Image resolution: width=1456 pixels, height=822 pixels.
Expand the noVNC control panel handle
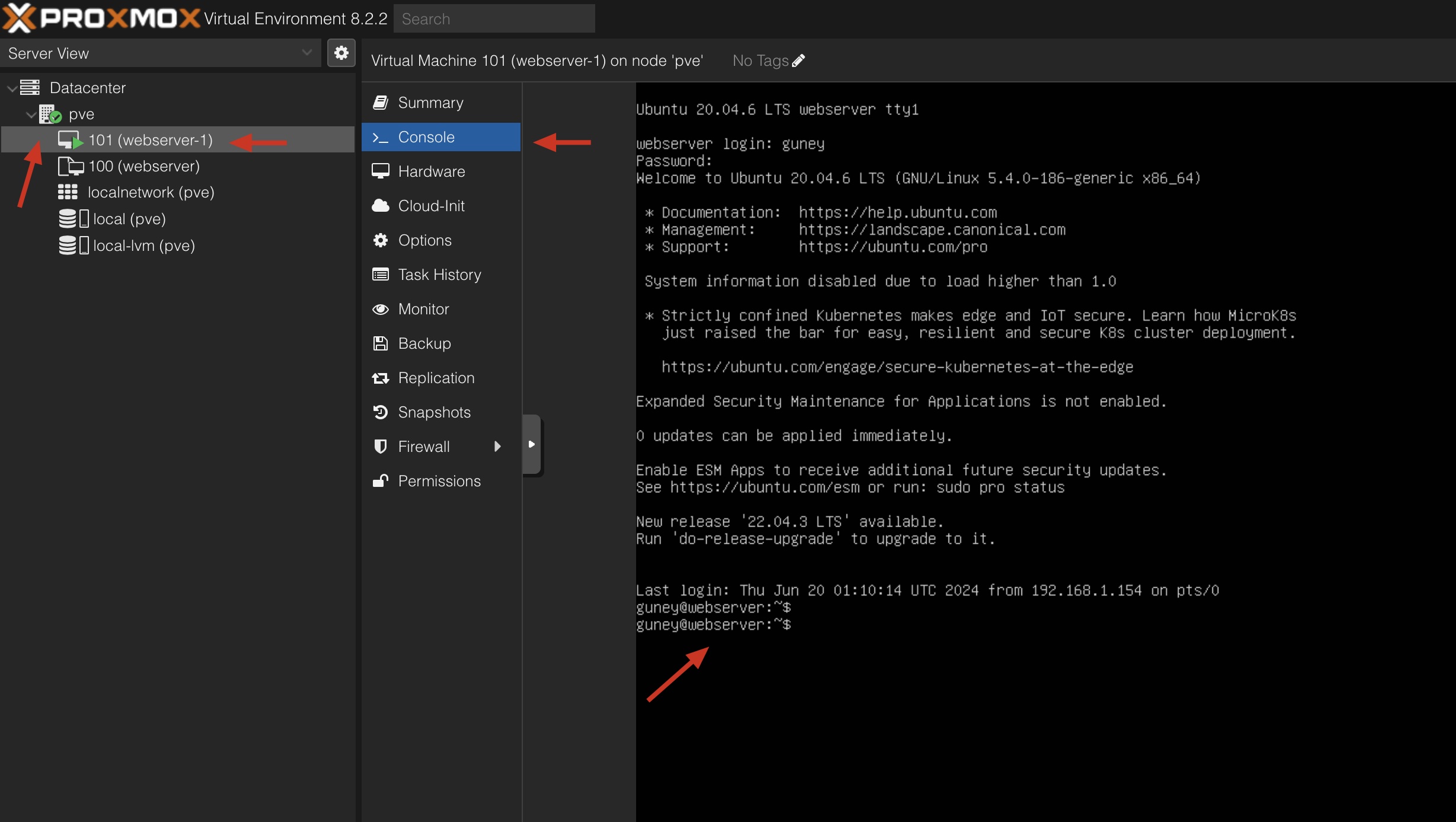click(x=532, y=444)
